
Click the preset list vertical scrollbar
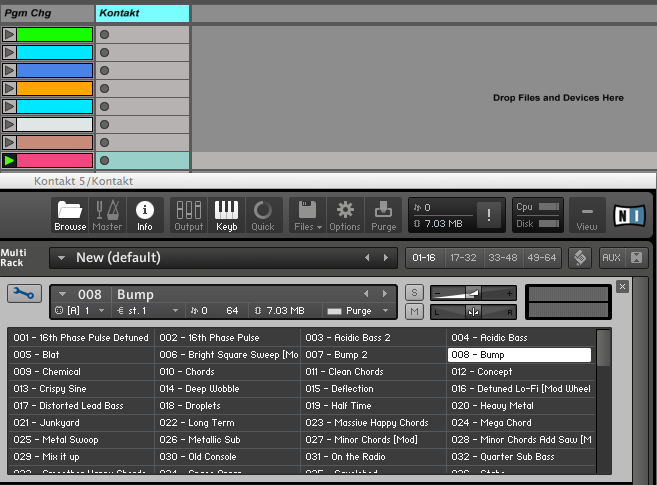(x=603, y=350)
